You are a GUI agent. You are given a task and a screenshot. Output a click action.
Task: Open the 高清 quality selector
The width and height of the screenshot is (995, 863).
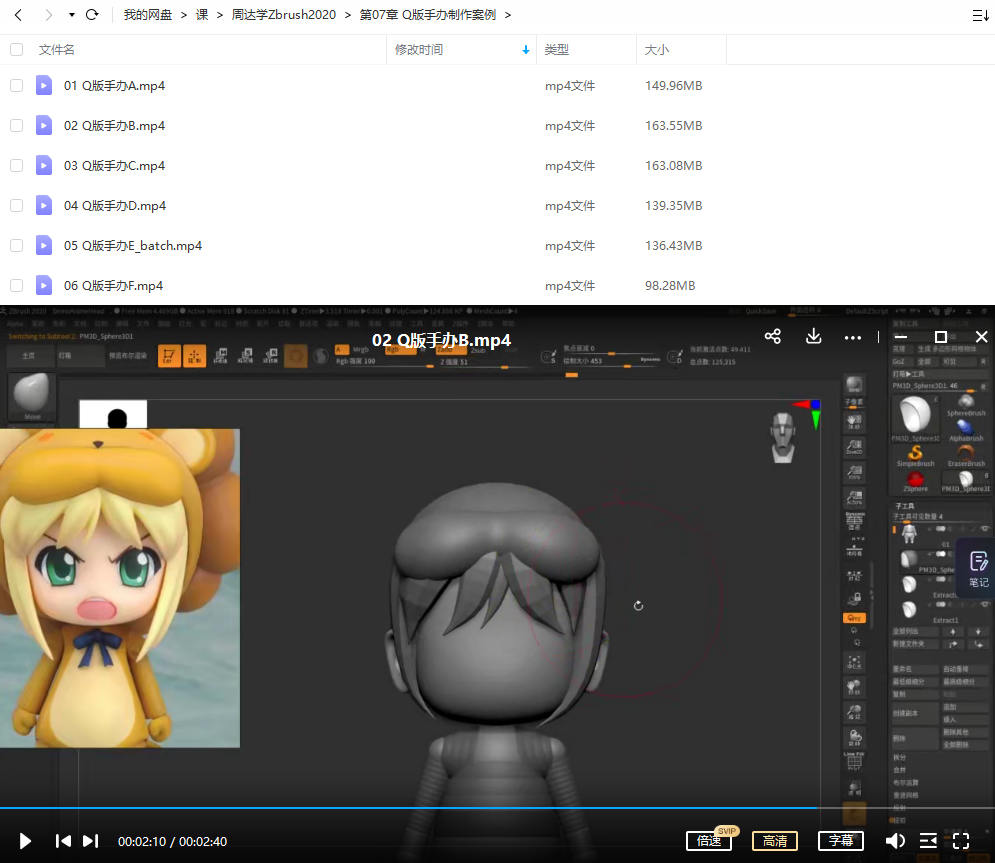point(775,841)
